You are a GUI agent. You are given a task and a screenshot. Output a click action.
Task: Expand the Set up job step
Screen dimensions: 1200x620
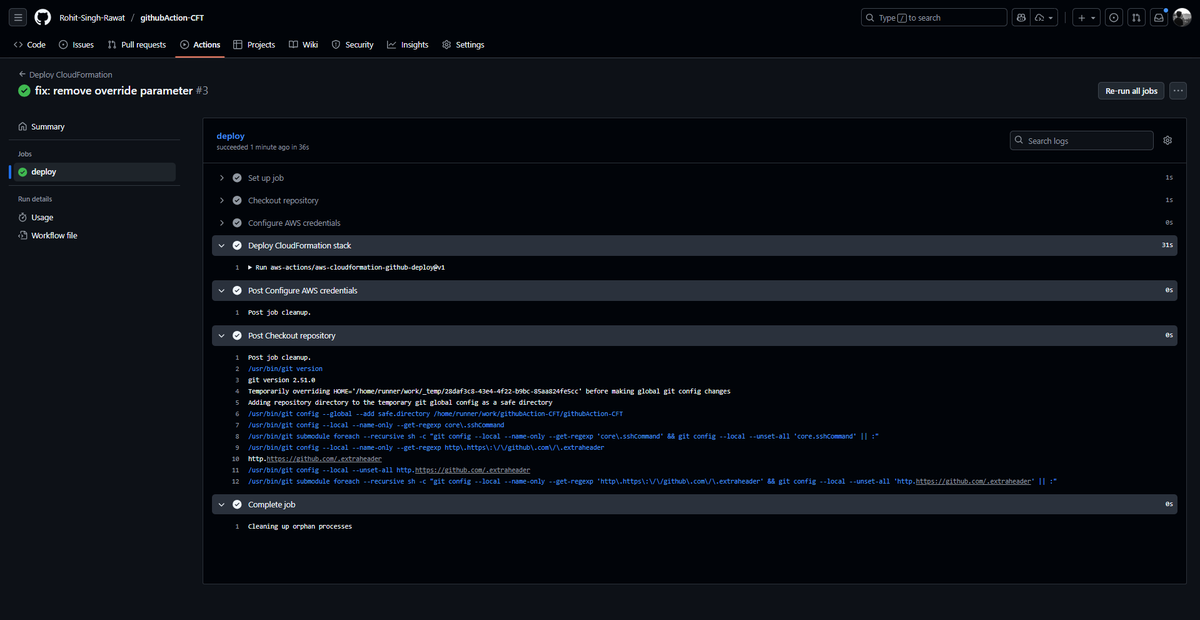coord(694,177)
